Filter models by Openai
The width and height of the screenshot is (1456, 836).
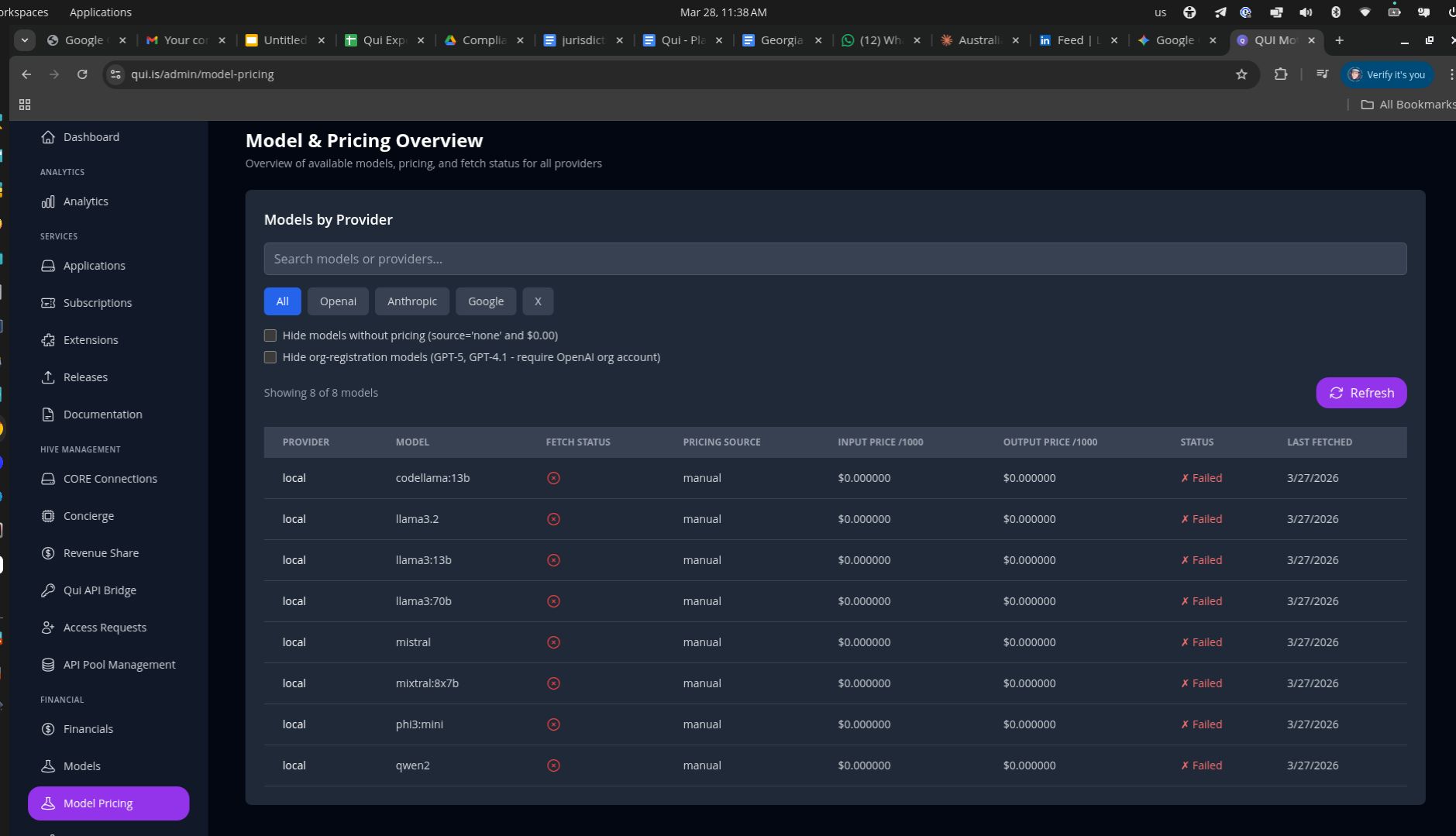(x=338, y=301)
